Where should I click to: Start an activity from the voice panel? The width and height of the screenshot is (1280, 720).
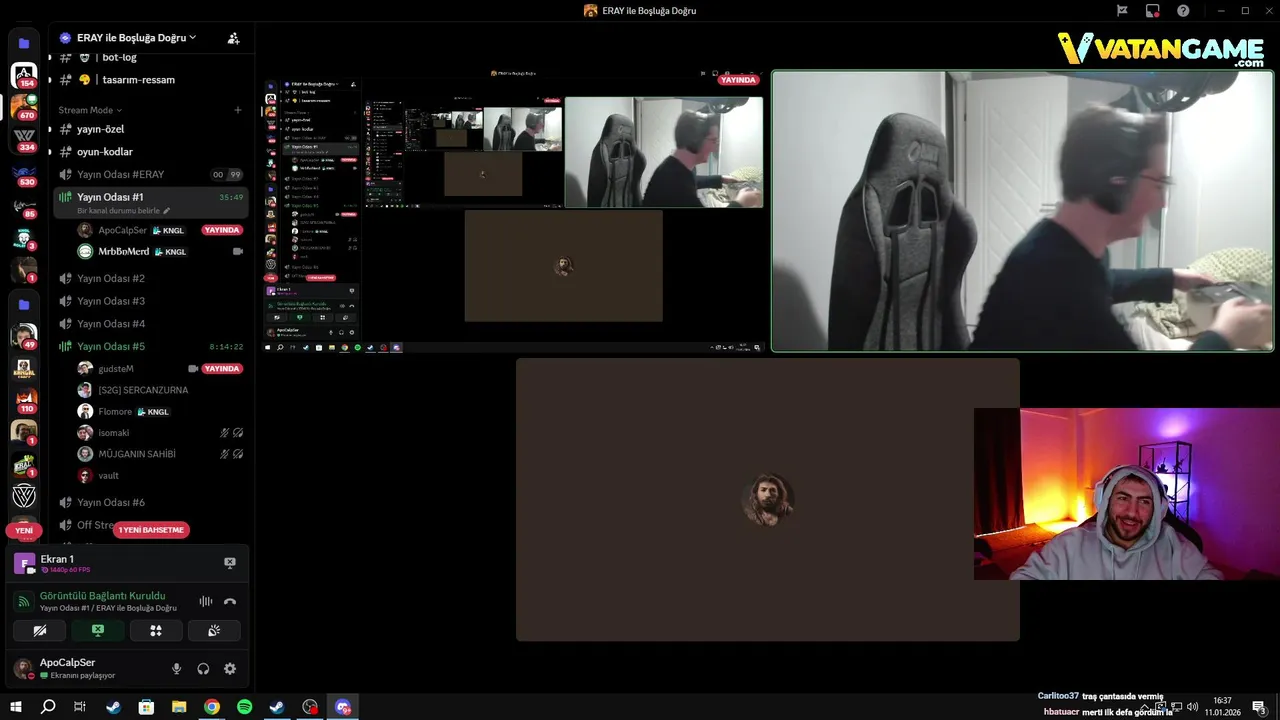[x=156, y=631]
